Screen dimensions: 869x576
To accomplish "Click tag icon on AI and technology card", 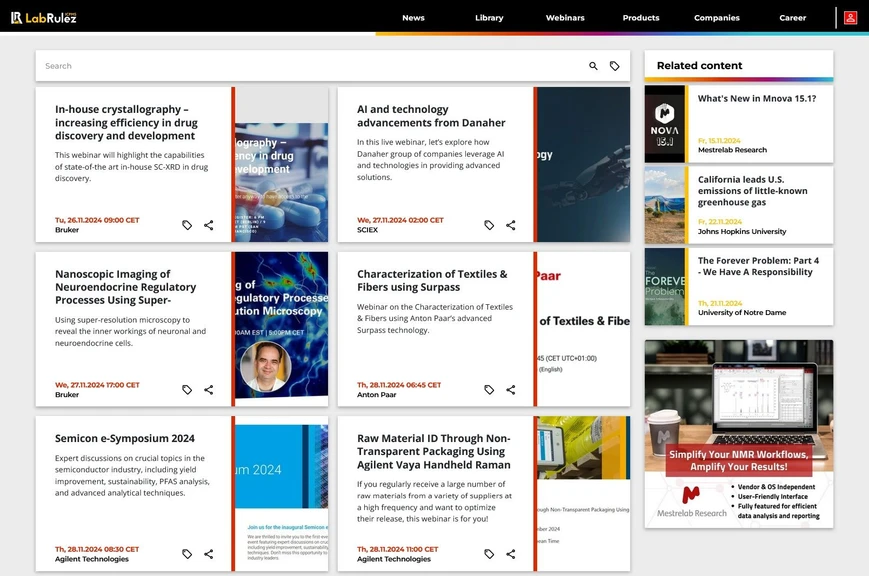I will click(x=489, y=225).
